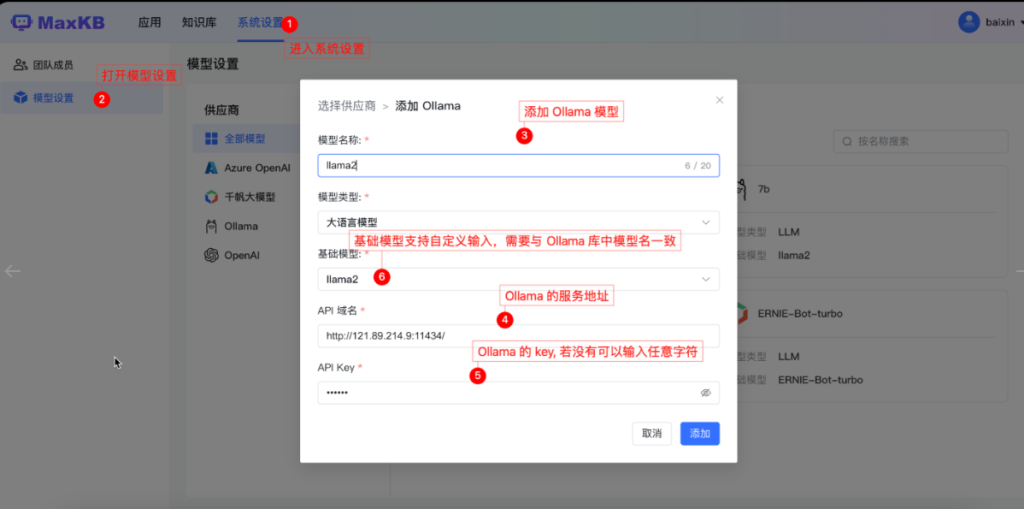
Task: Click the API 域名 input field
Action: [x=519, y=336]
